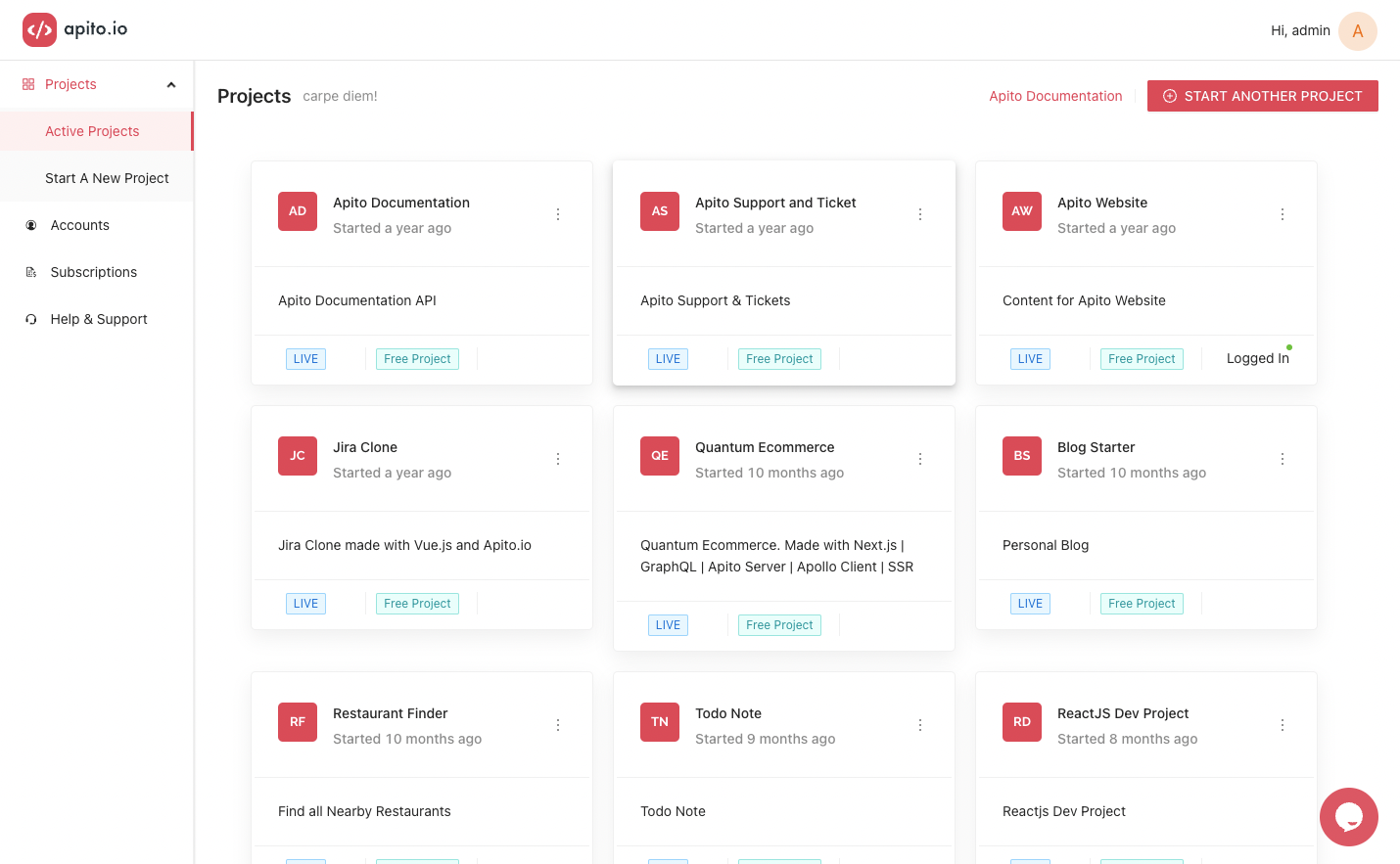This screenshot has width=1400, height=864.
Task: Click ReactJS Dev Project title
Action: pyautogui.click(x=1123, y=713)
